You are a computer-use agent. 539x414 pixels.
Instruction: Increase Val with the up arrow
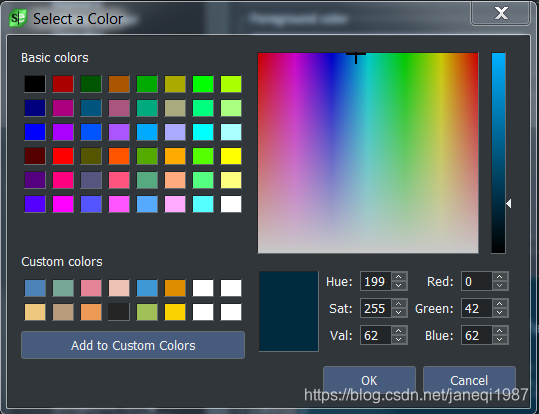[x=399, y=330]
